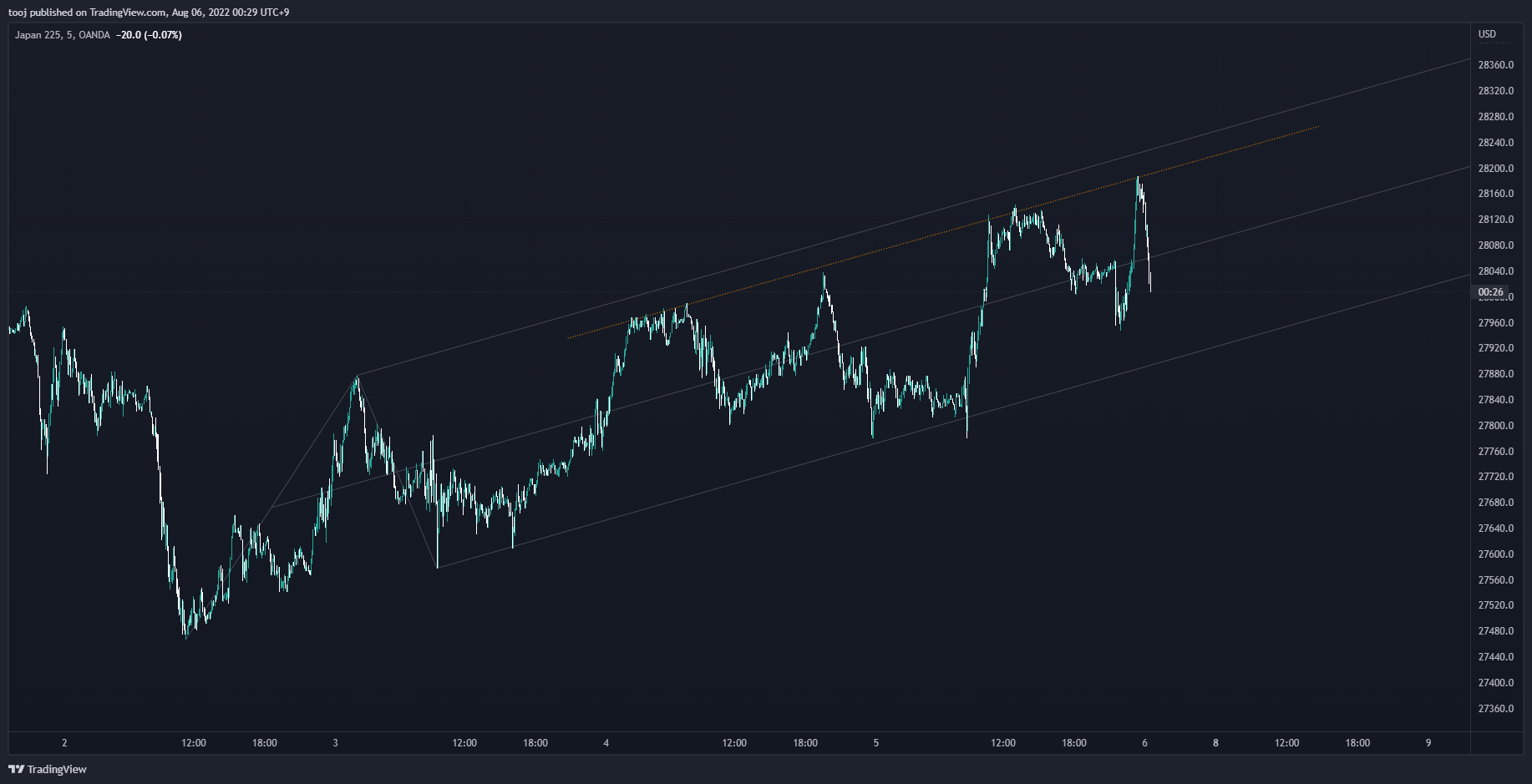Click the 12:00 time label between dates 4 and 5
The image size is (1532, 784).
click(x=734, y=743)
